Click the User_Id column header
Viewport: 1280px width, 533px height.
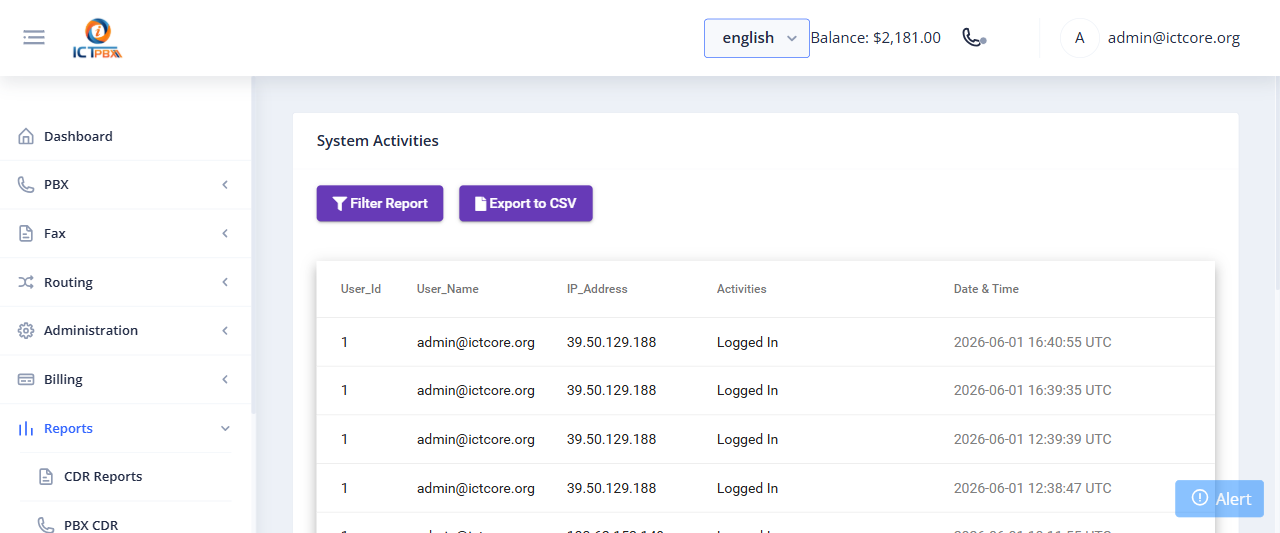point(361,289)
